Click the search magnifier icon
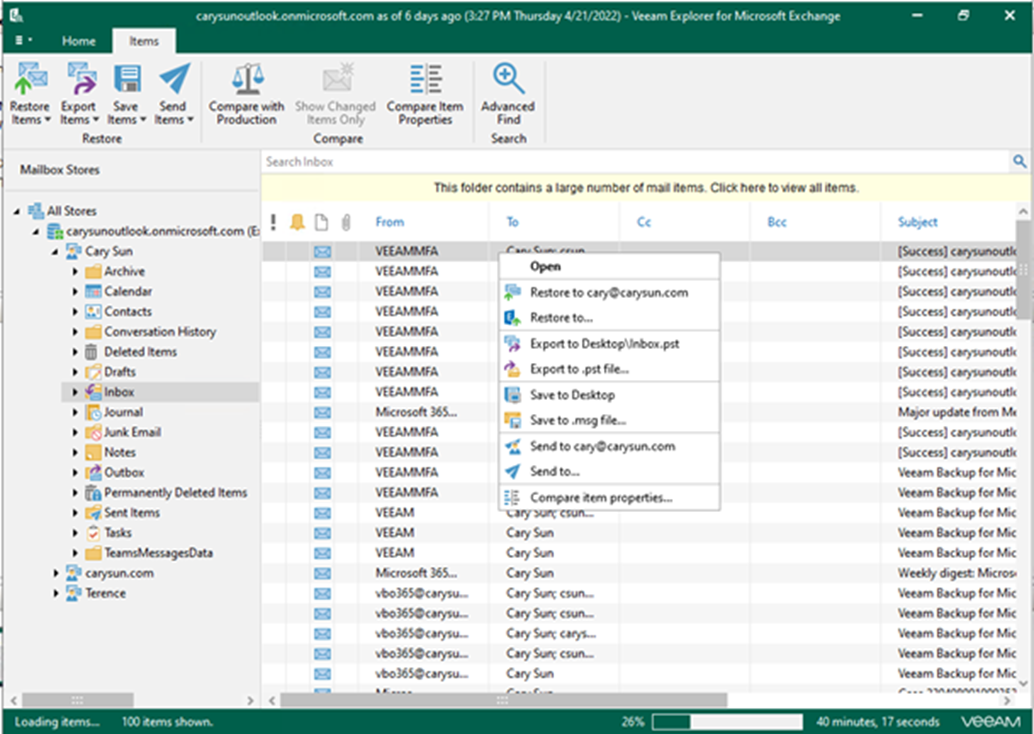This screenshot has height=734, width=1034. click(x=1019, y=161)
